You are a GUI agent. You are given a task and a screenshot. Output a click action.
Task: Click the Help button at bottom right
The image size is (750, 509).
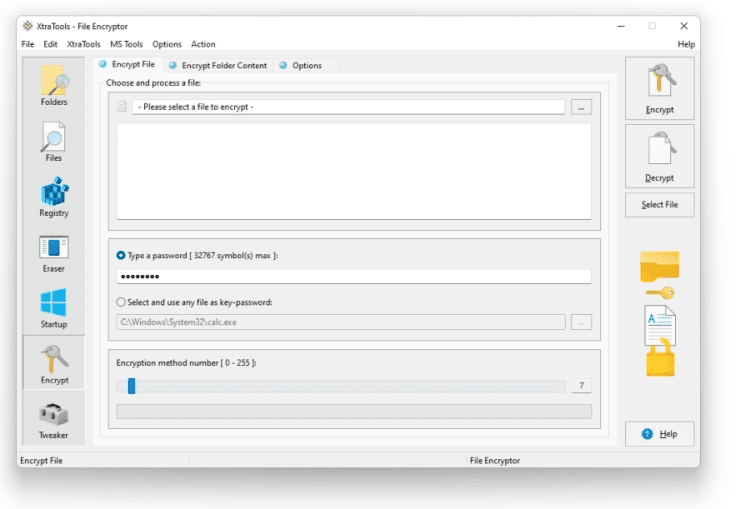(659, 434)
